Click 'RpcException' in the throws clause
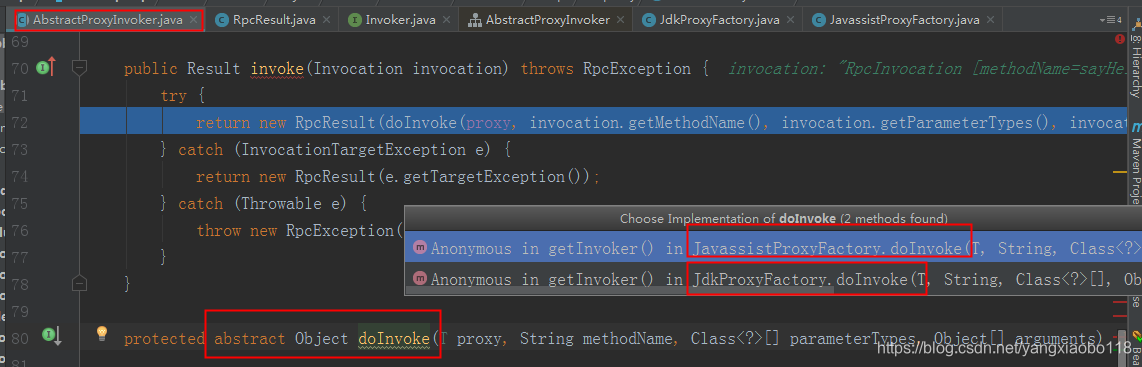Viewport: 1142px width, 367px height. coord(637,69)
